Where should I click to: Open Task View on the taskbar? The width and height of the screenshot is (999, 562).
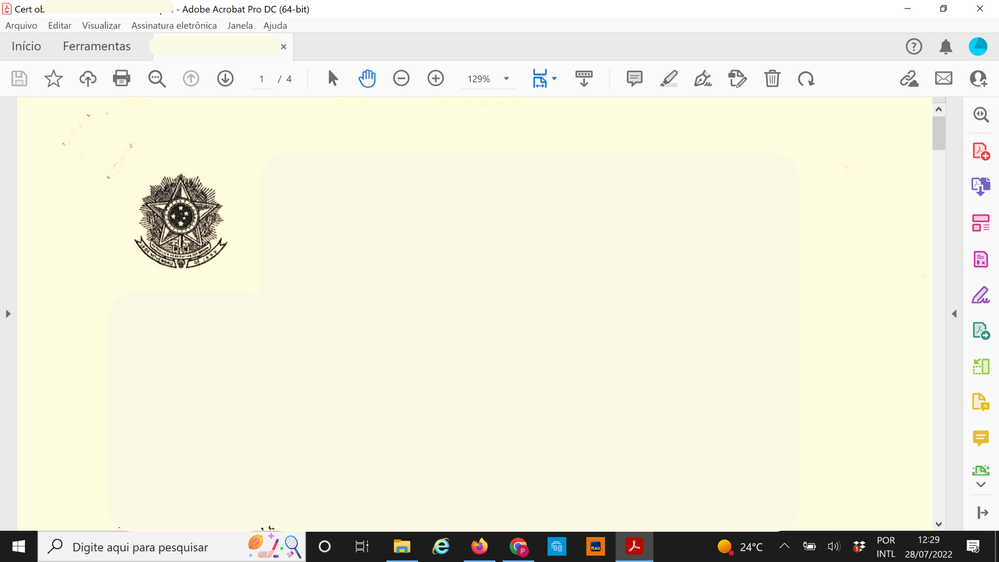pyautogui.click(x=362, y=547)
